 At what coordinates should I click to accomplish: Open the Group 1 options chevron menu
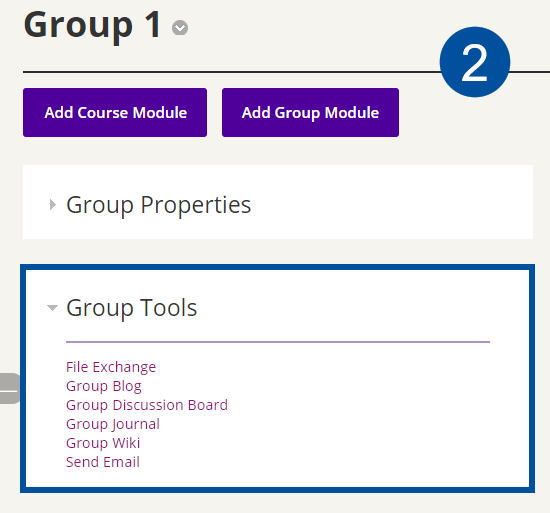point(180,28)
